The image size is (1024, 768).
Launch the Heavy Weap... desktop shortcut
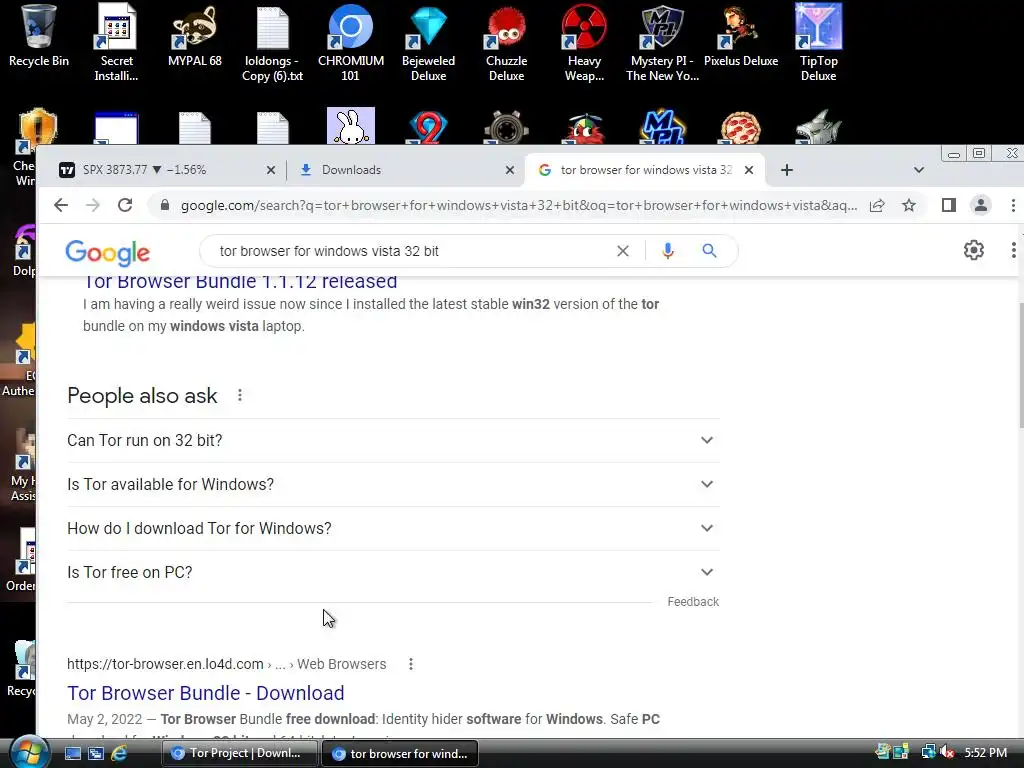[584, 42]
